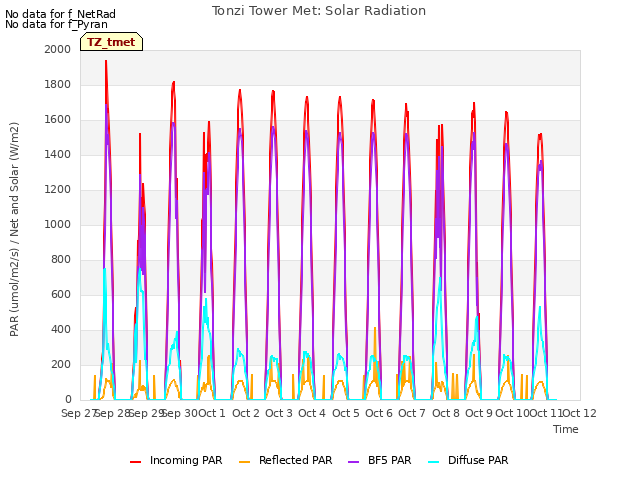The height and width of the screenshot is (480, 640).
Task: Click the Oct 6 x-axis date label
Action: click(x=379, y=413)
